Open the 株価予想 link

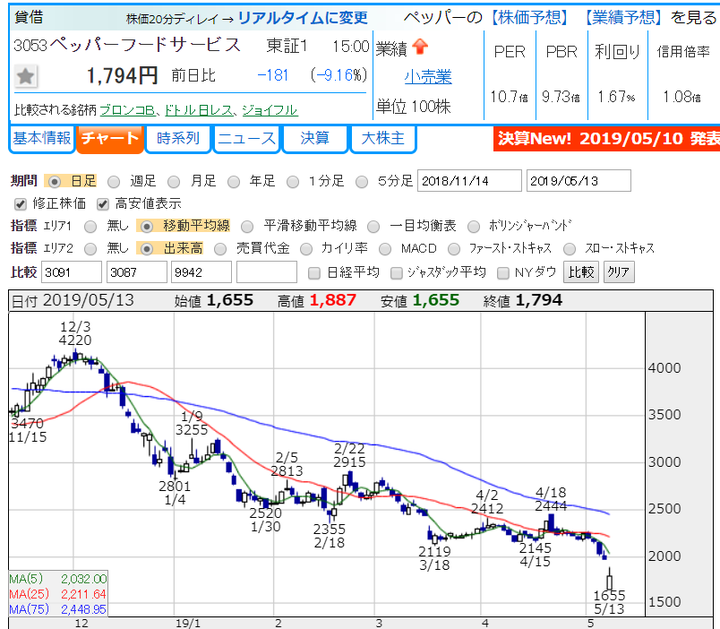point(529,17)
